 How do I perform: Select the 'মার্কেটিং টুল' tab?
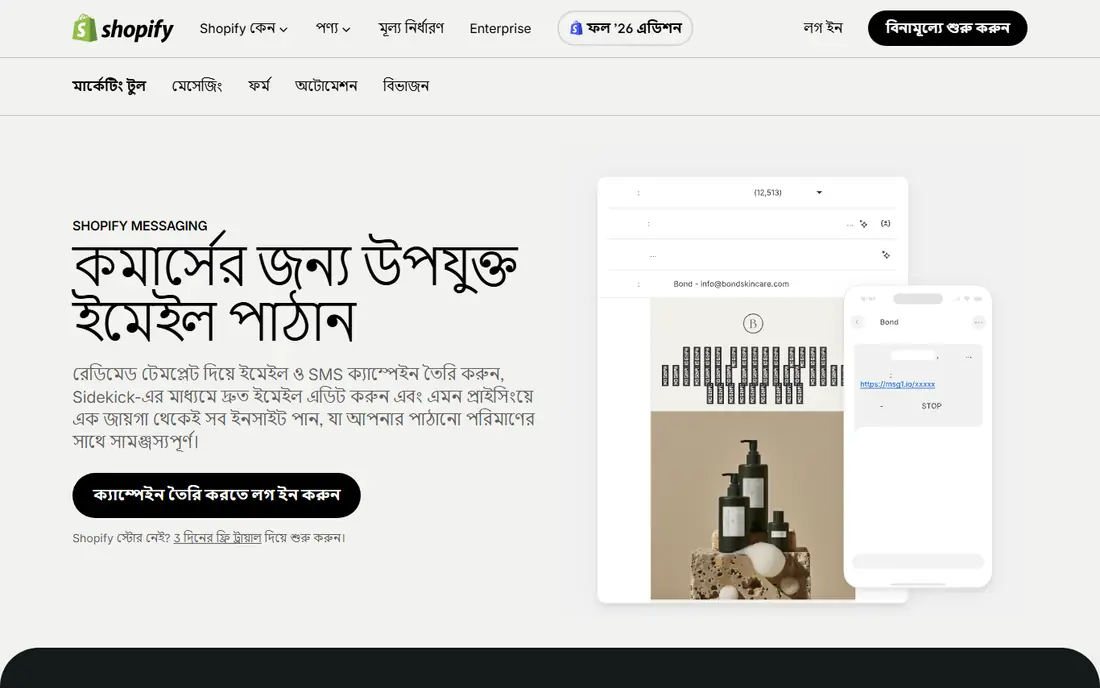point(109,86)
